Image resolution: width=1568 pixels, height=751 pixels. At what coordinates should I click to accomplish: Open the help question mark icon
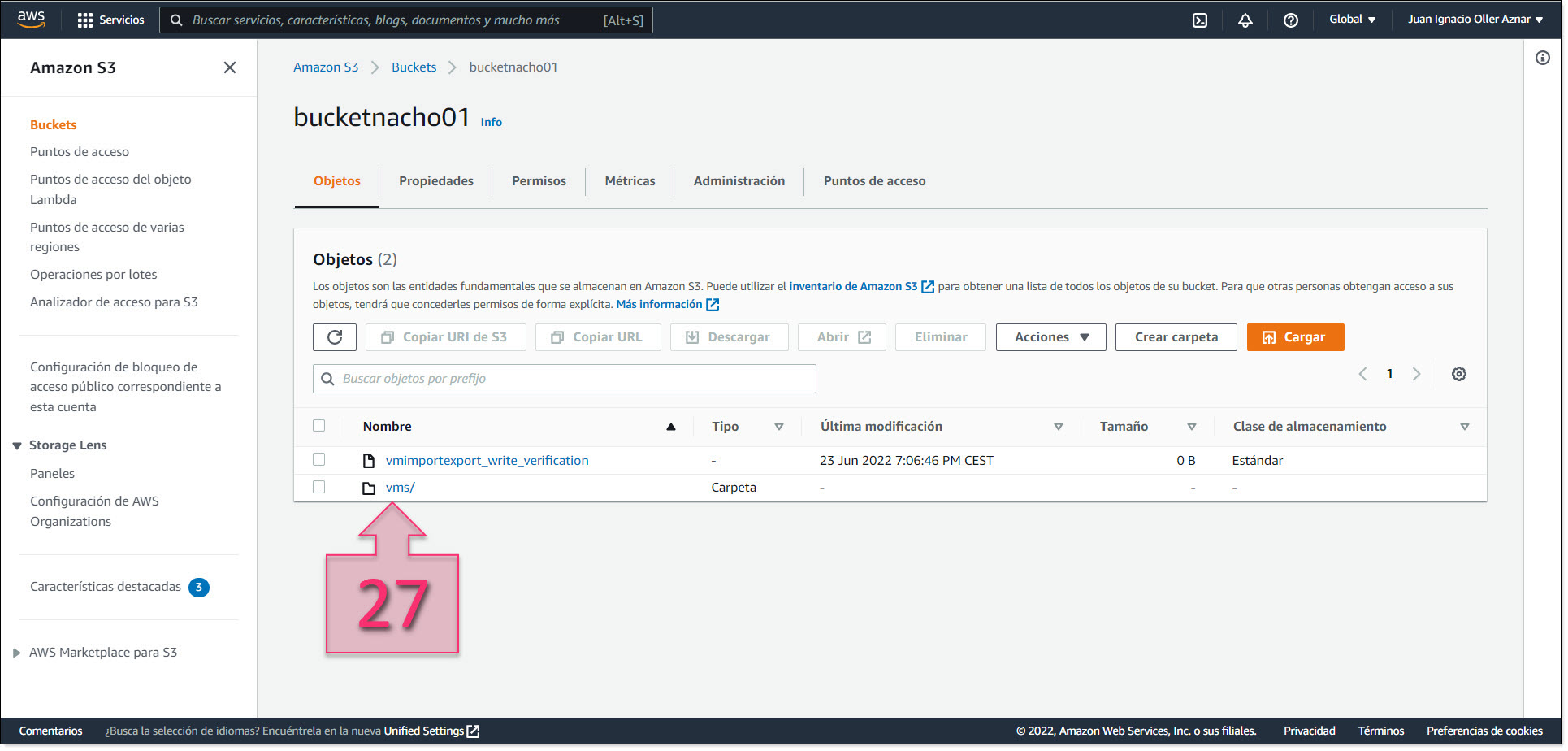pyautogui.click(x=1290, y=20)
